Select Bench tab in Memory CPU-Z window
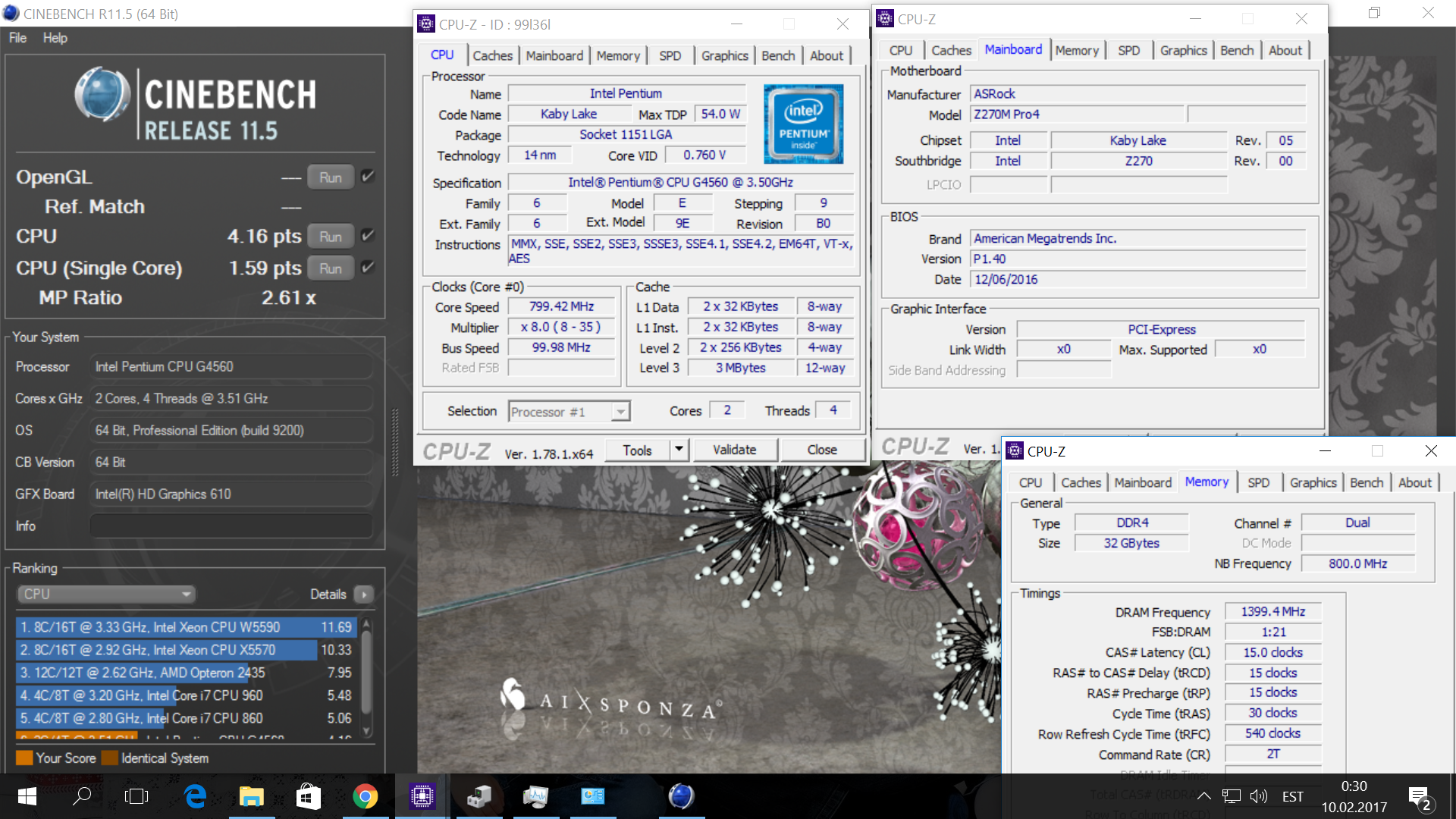Image resolution: width=1456 pixels, height=819 pixels. (1367, 482)
